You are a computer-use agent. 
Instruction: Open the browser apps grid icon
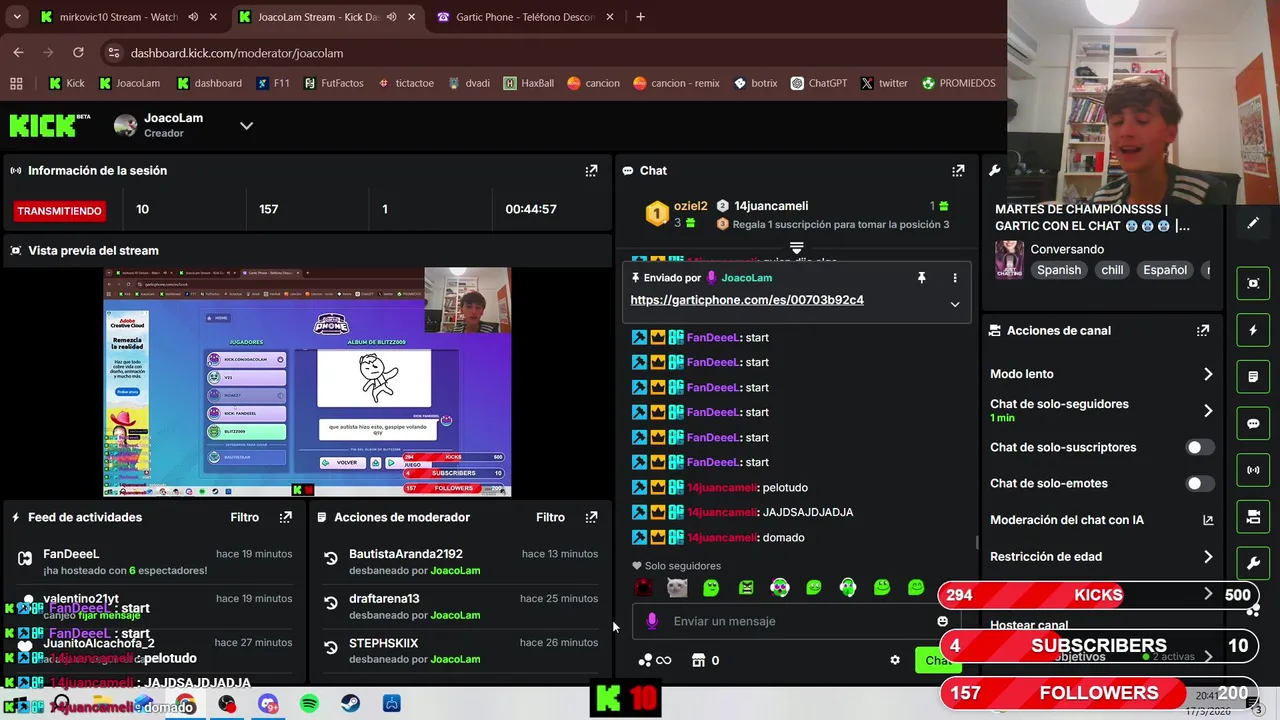pos(16,83)
